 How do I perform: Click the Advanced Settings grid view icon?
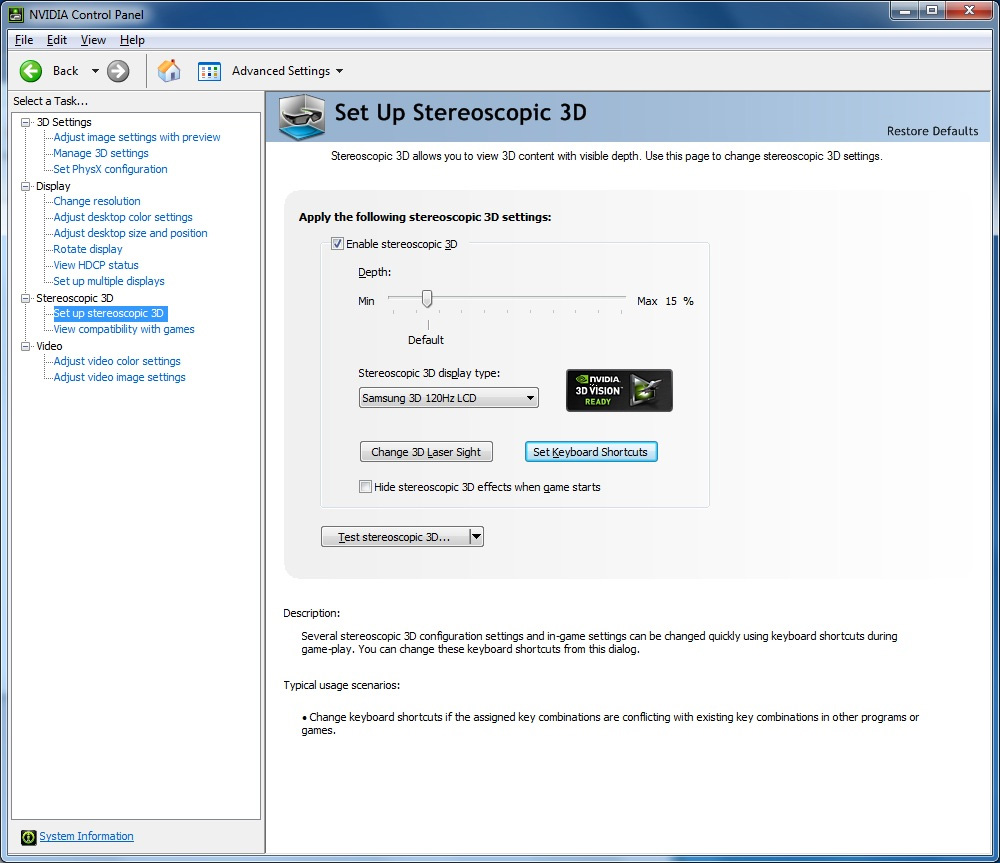[x=209, y=71]
